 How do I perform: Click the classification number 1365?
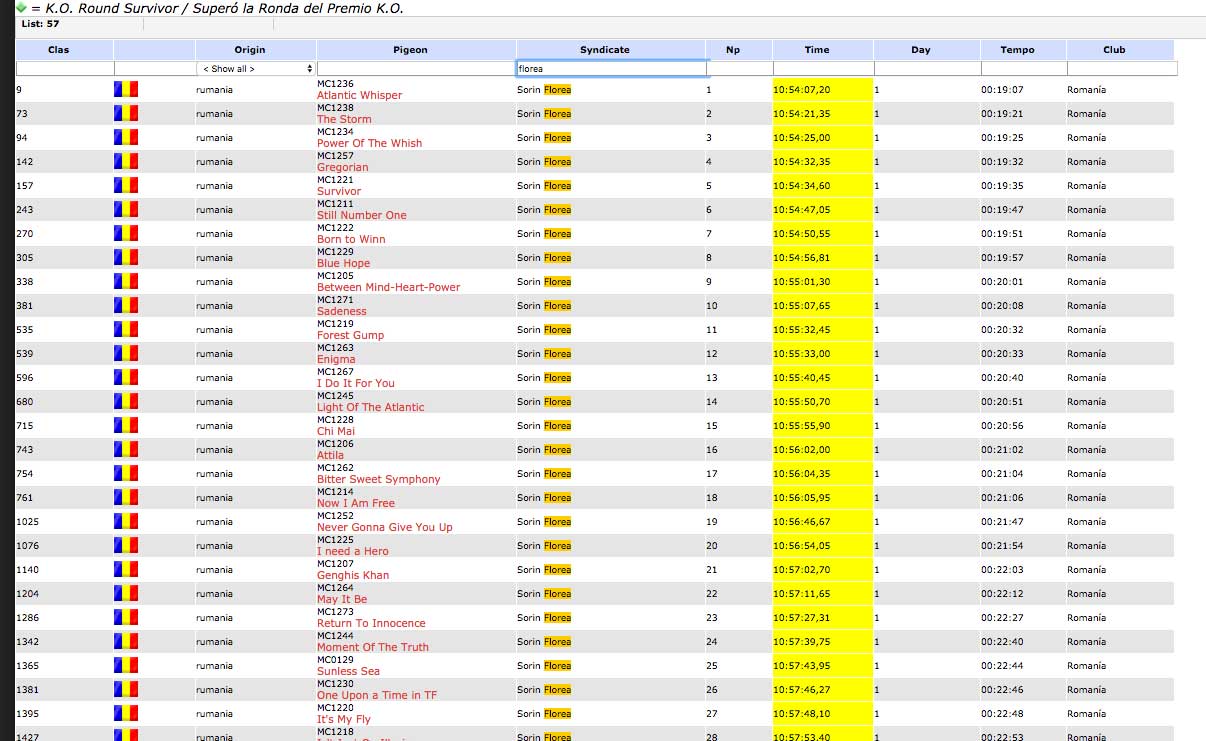click(x=27, y=666)
